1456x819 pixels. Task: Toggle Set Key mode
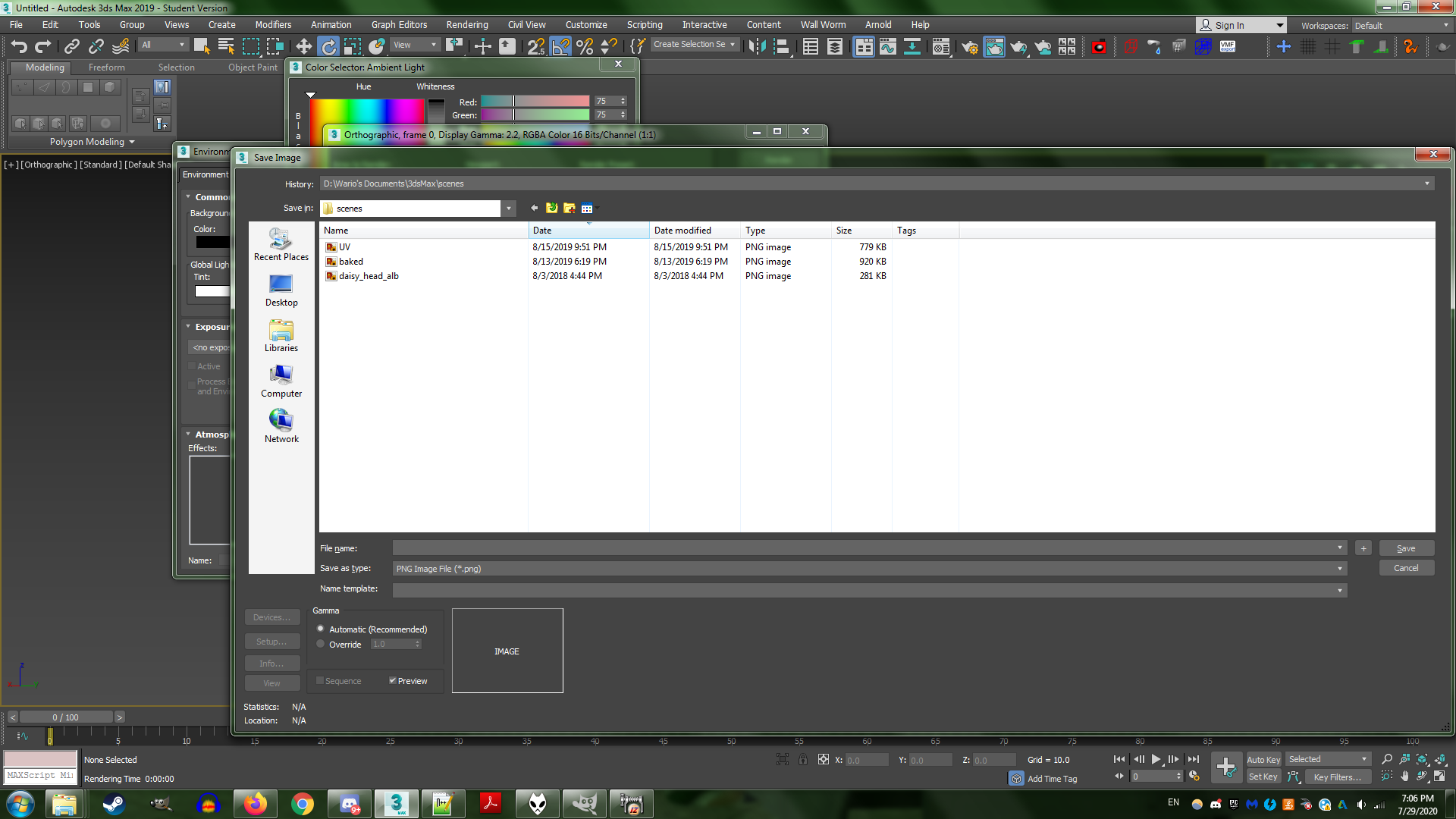(1263, 777)
